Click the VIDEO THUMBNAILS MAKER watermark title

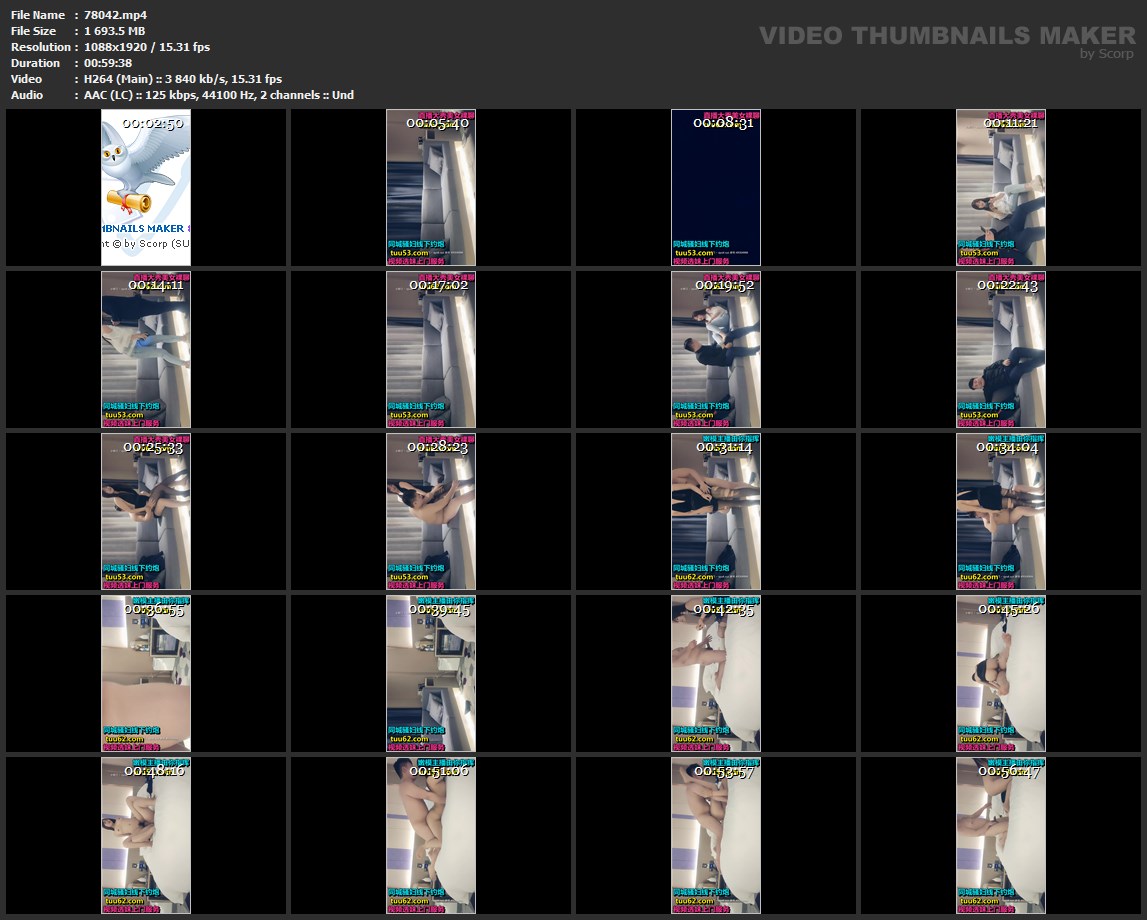pyautogui.click(x=946, y=36)
